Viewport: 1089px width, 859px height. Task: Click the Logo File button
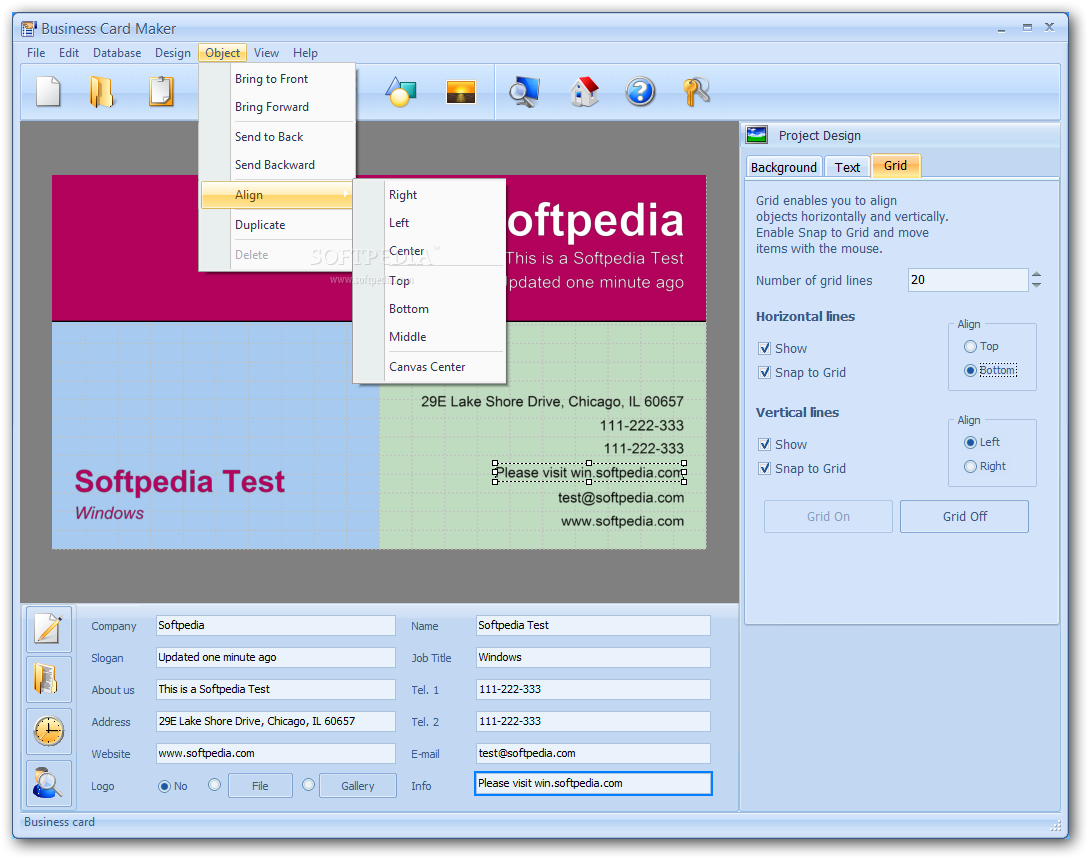pos(260,786)
